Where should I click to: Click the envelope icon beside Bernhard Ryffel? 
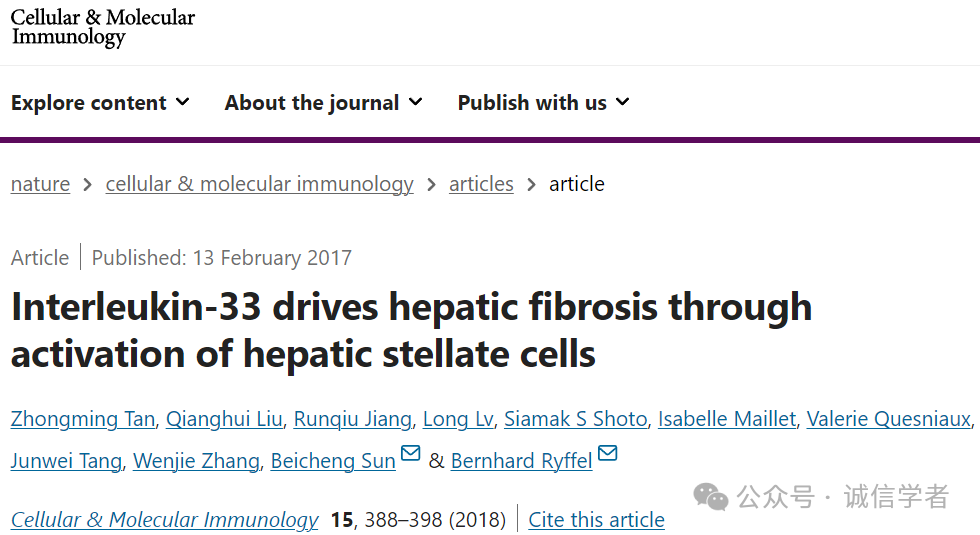(608, 453)
